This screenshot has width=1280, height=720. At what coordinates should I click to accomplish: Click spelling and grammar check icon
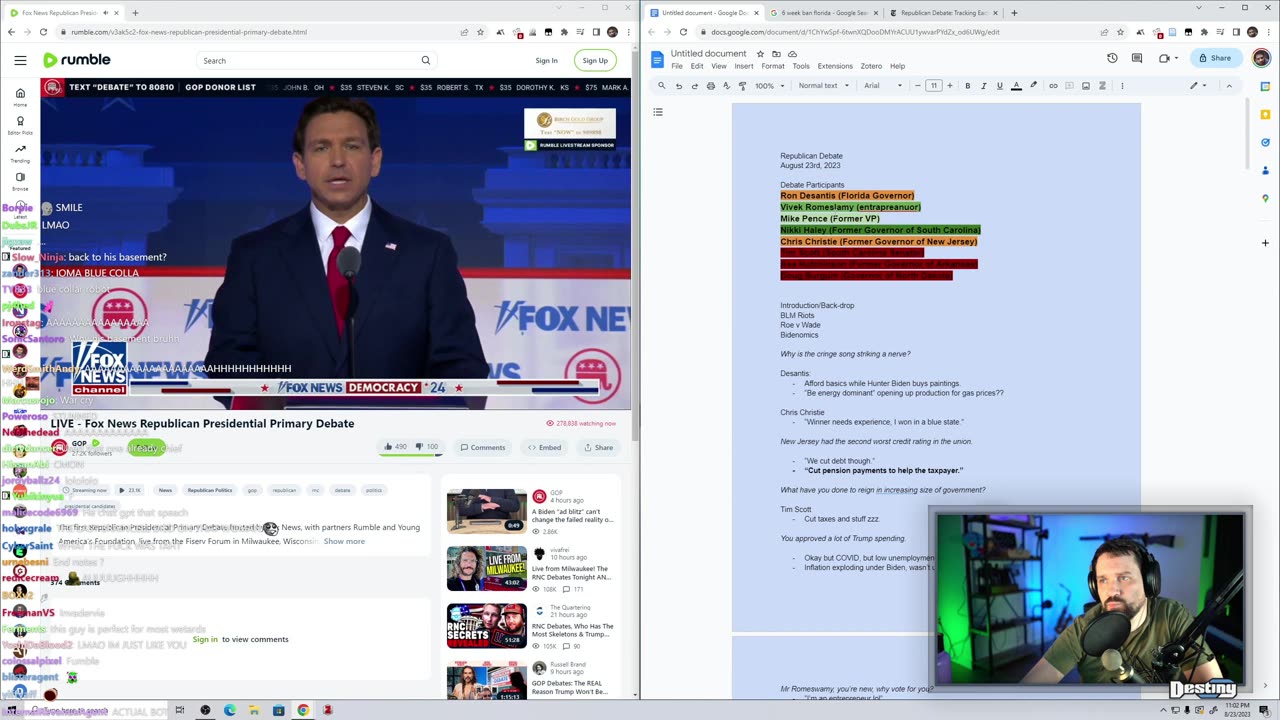[x=726, y=86]
